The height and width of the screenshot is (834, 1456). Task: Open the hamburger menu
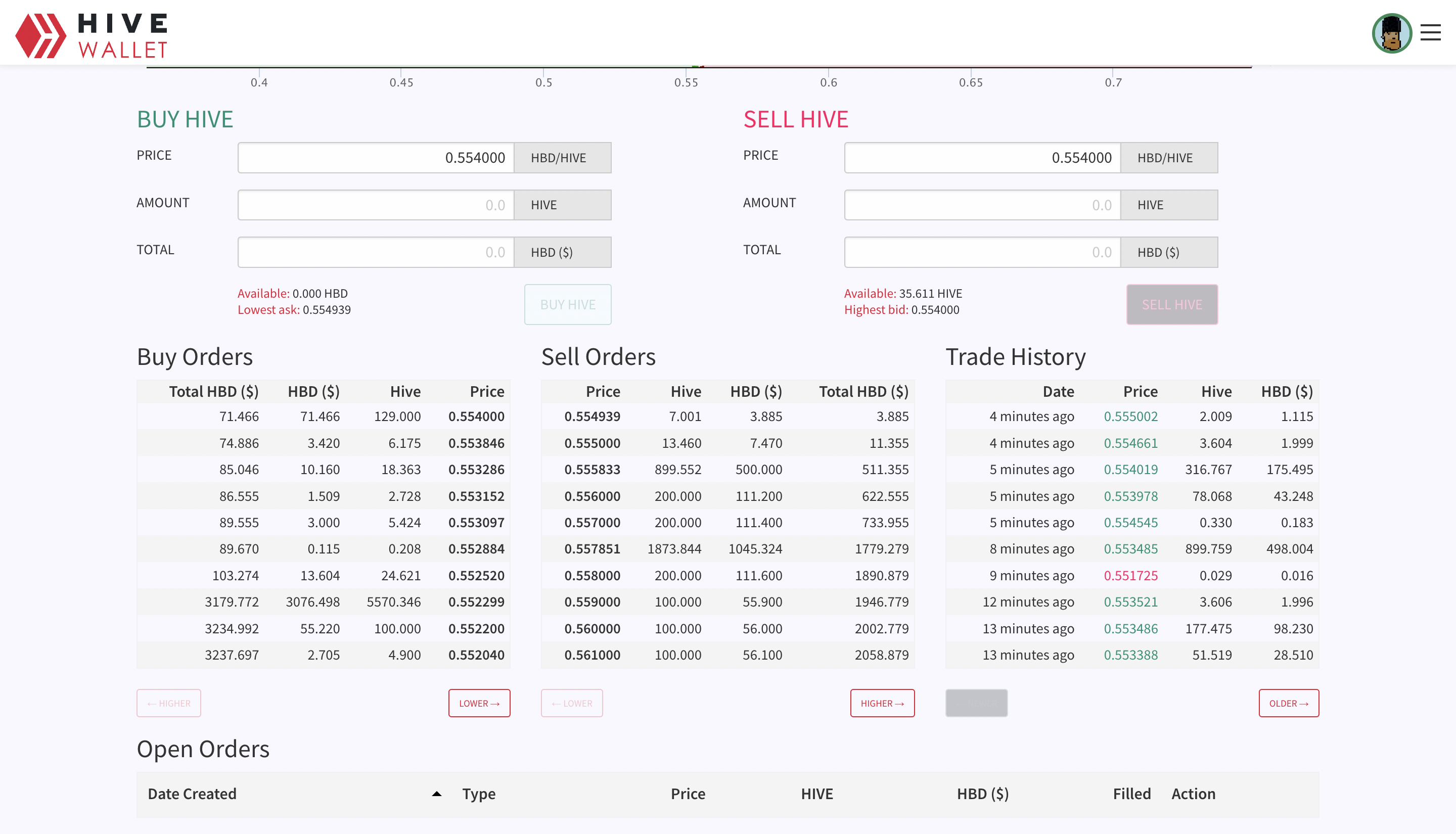pos(1430,33)
